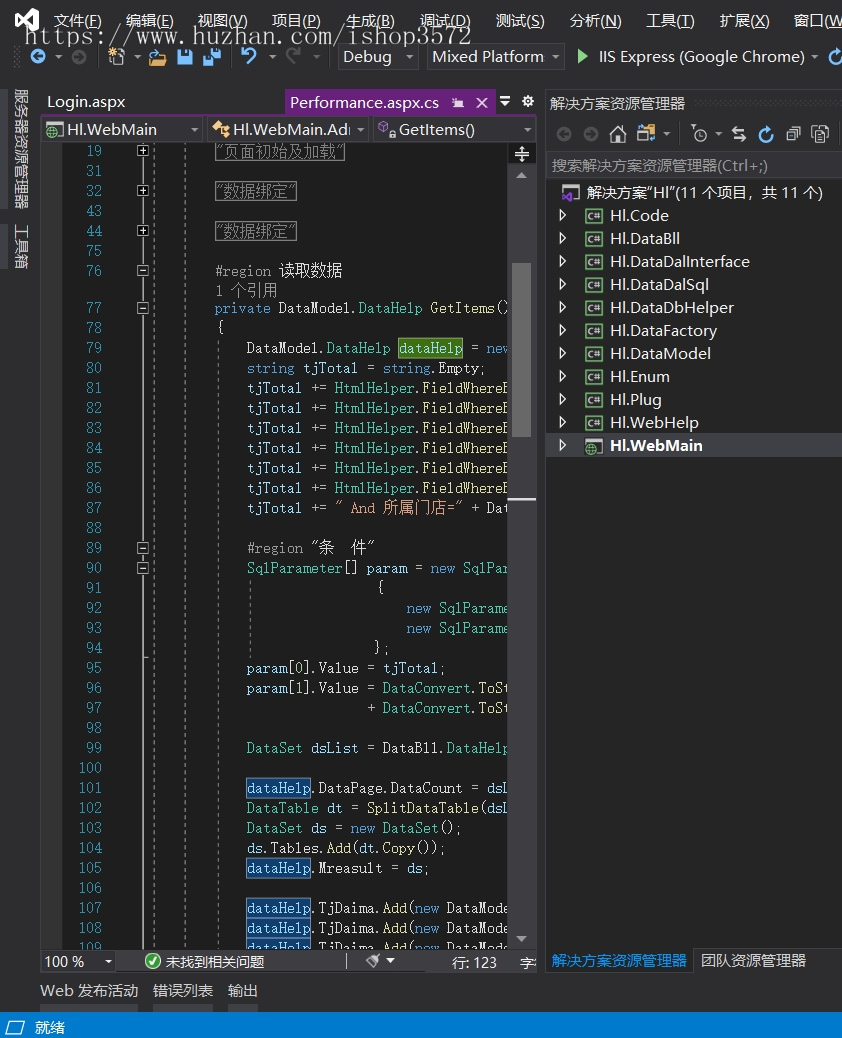Expand the Hl.DataBll project node

(563, 238)
